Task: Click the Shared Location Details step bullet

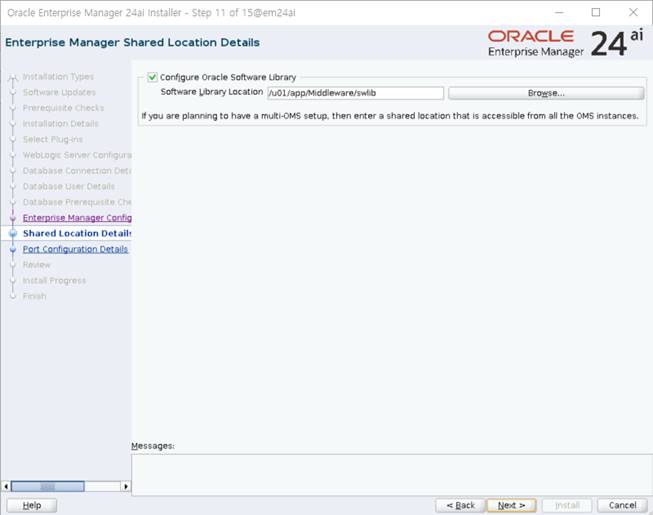Action: 13,233
